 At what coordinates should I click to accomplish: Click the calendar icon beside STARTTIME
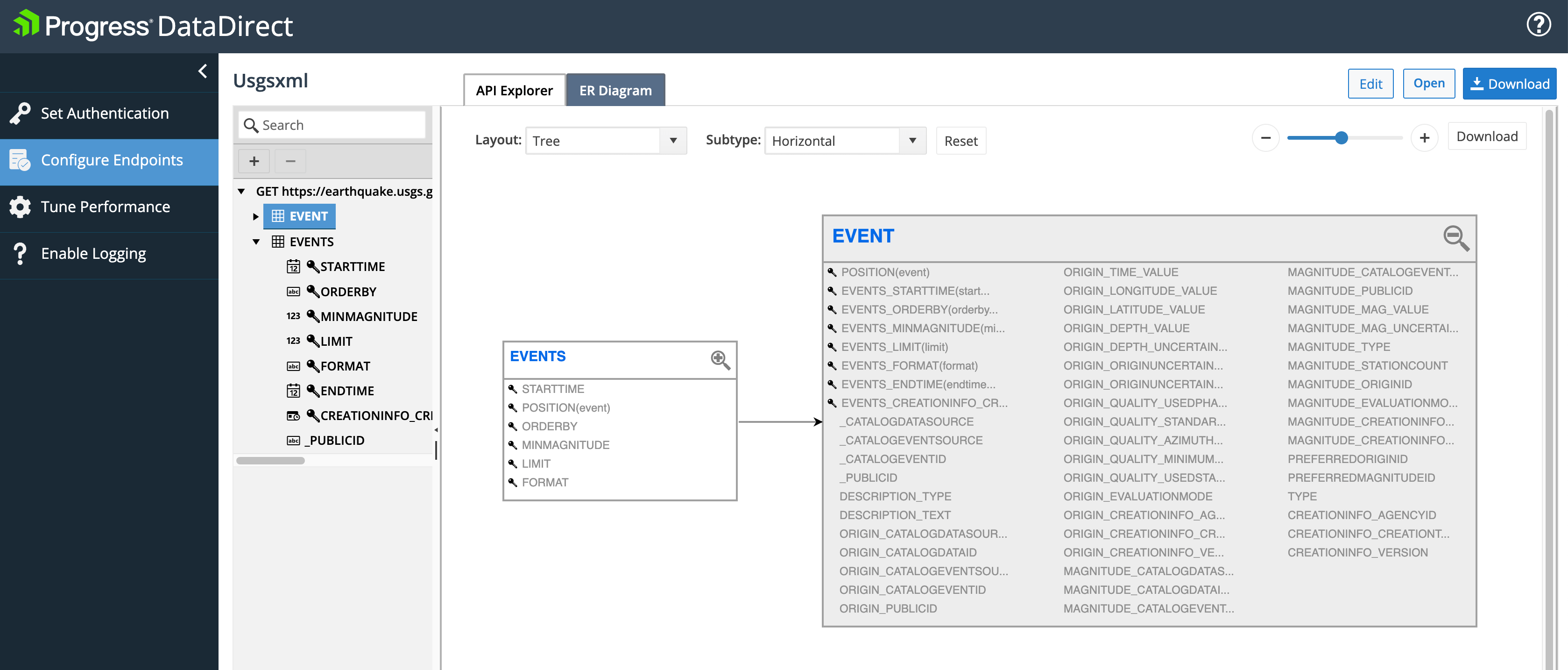pos(293,267)
